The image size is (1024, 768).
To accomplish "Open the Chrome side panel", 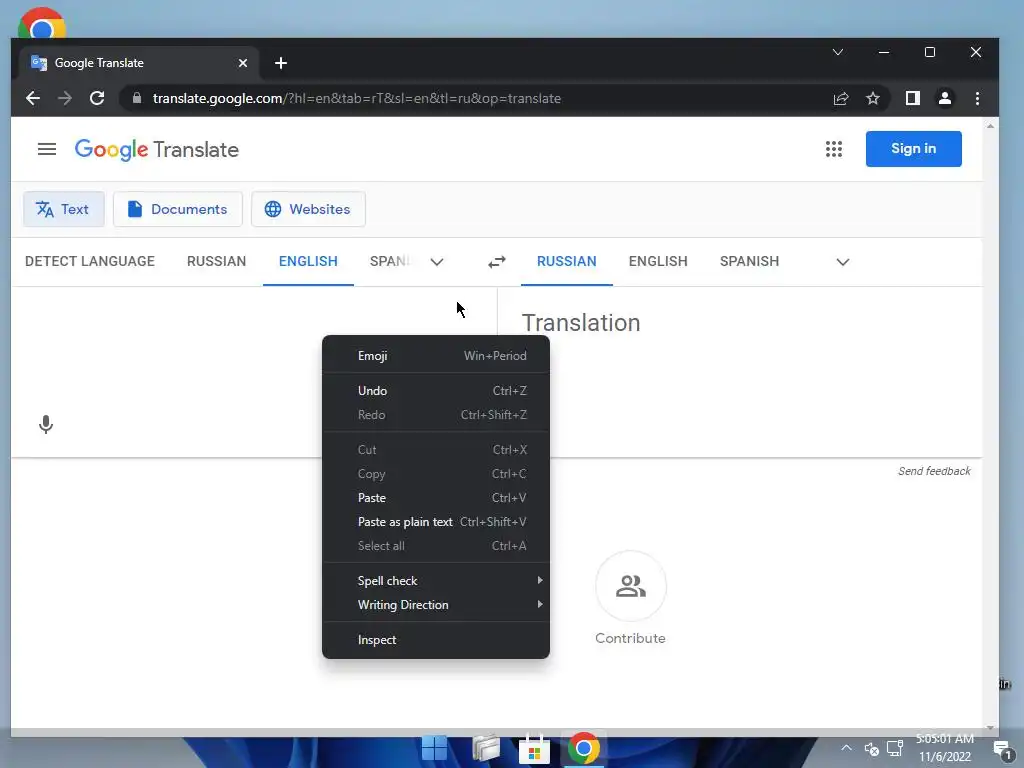I will pyautogui.click(x=913, y=98).
